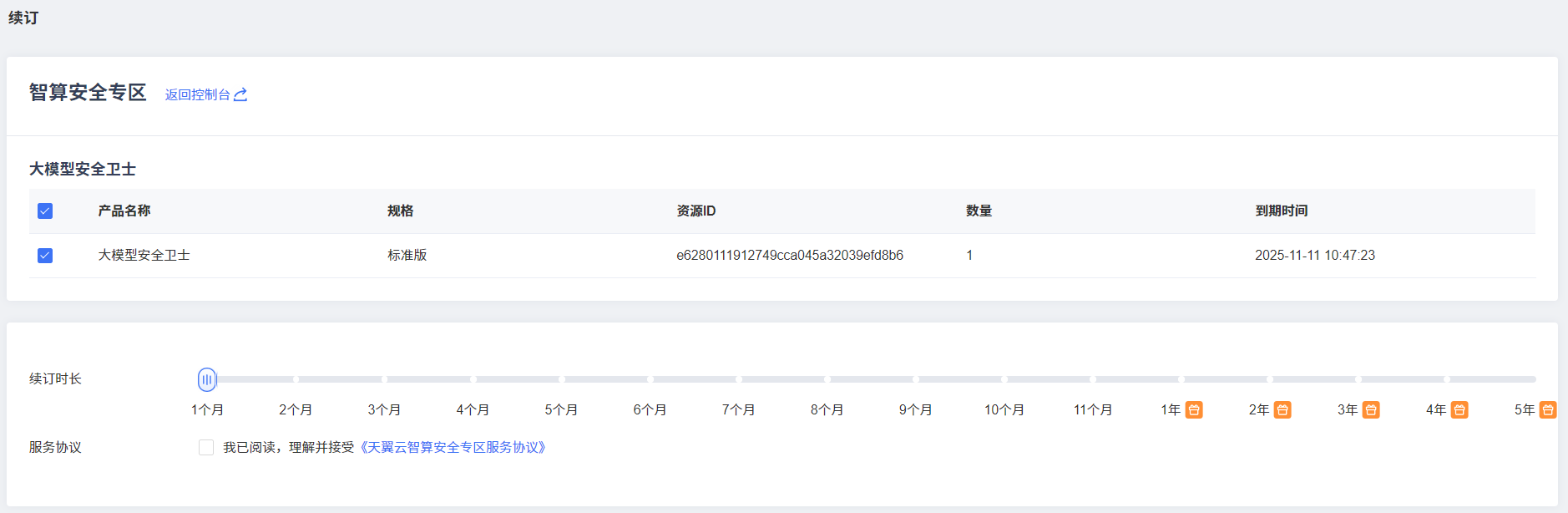Click the resource ID e6280111912749cca045a32039efd8b6
The image size is (1568, 513).
pos(789,255)
